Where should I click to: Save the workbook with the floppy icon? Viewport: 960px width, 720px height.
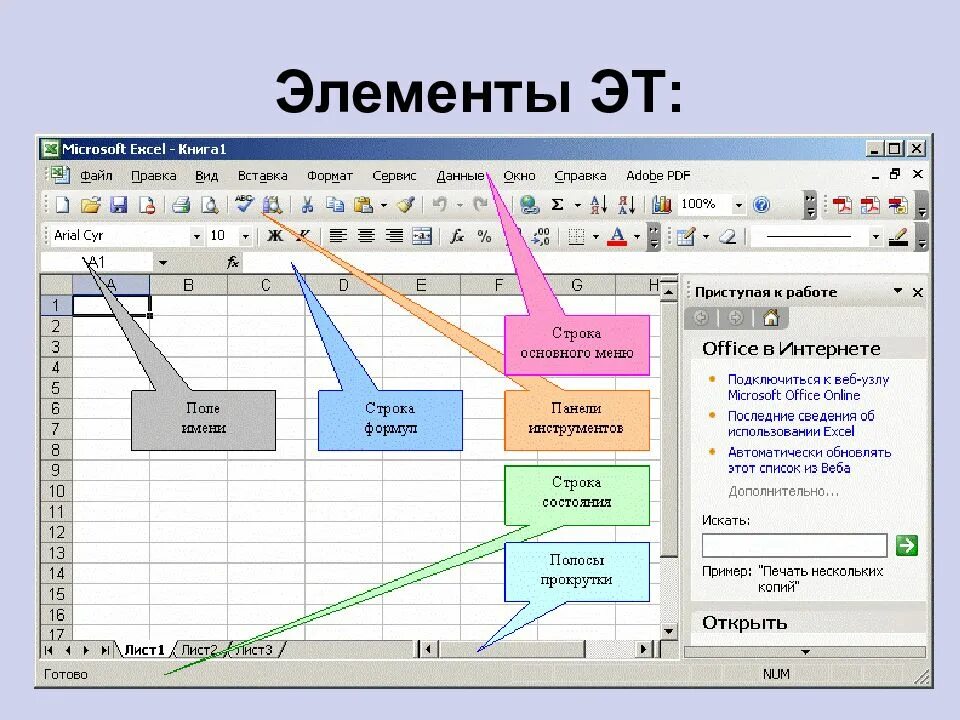point(118,204)
